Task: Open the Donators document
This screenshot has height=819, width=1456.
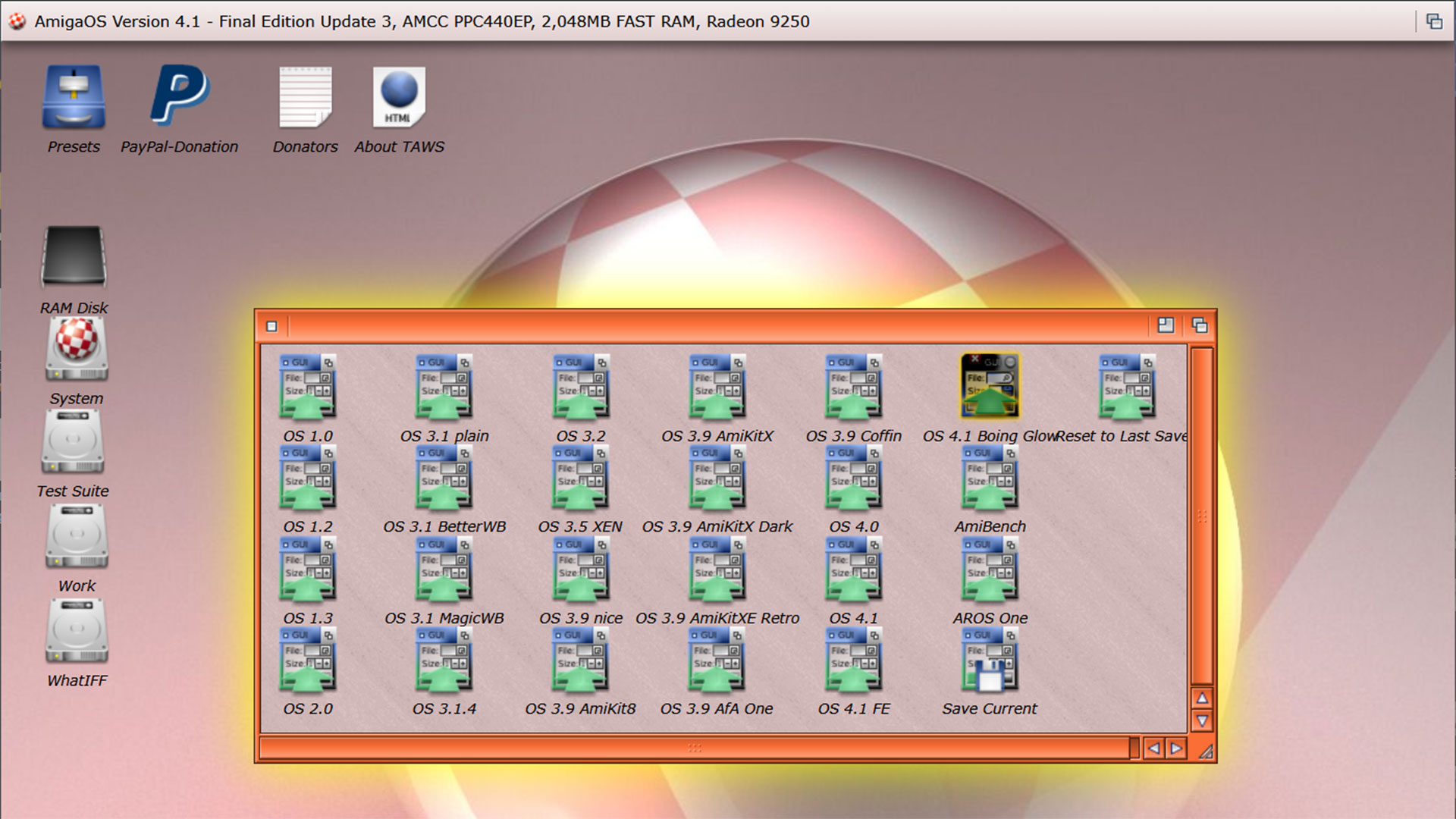Action: coord(305,97)
